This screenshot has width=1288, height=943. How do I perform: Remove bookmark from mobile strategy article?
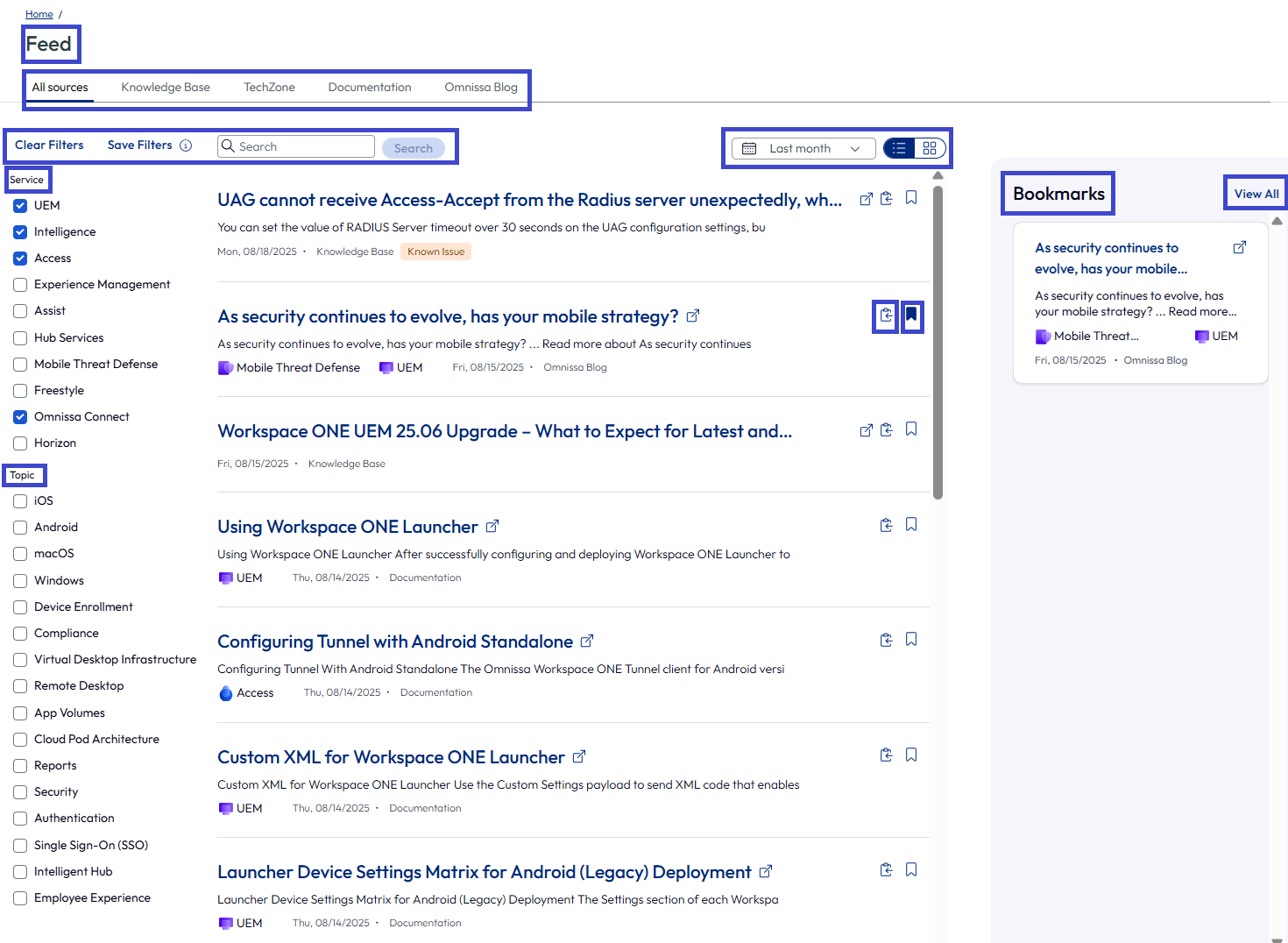911,315
